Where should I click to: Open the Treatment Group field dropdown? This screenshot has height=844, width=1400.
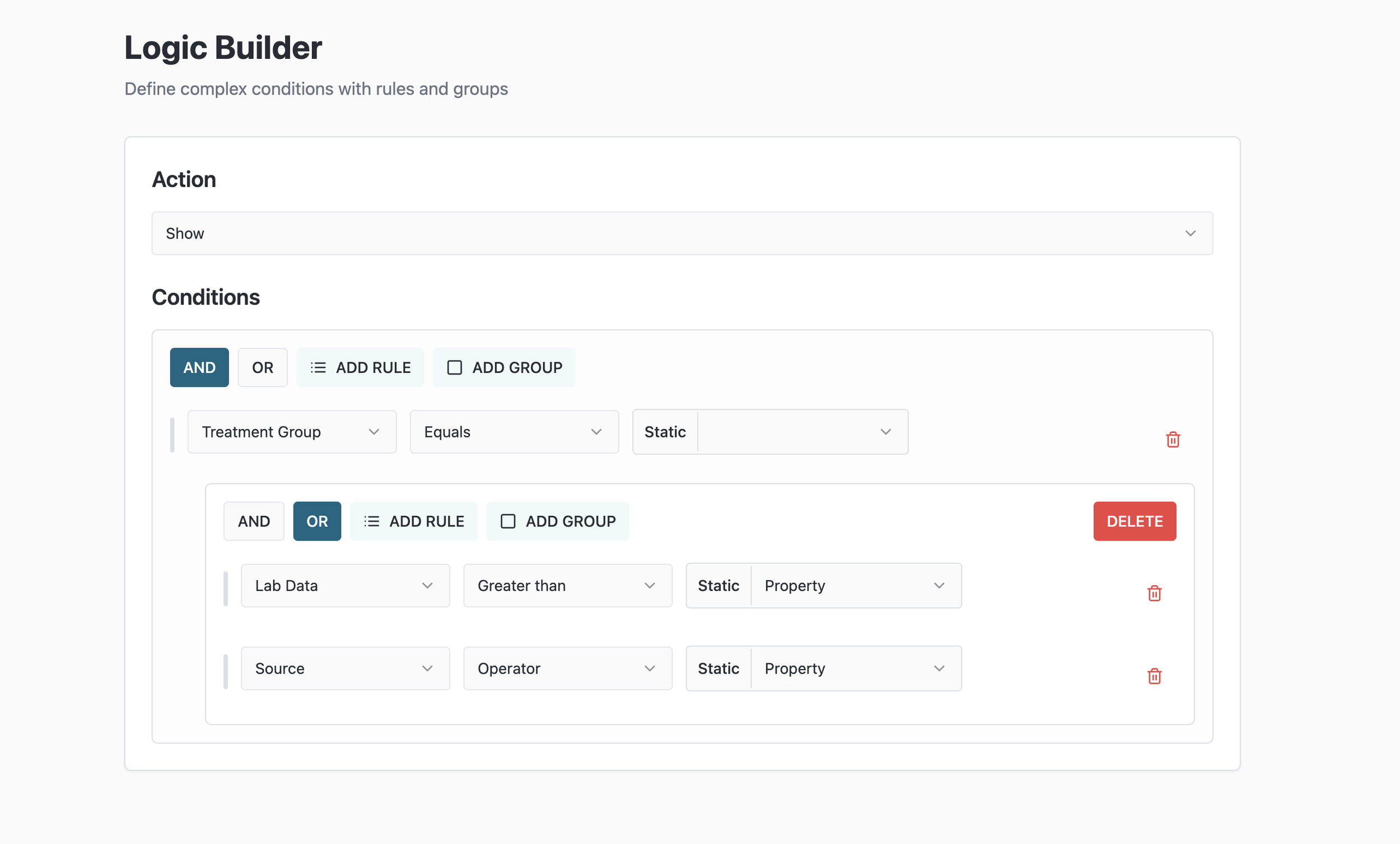point(291,431)
